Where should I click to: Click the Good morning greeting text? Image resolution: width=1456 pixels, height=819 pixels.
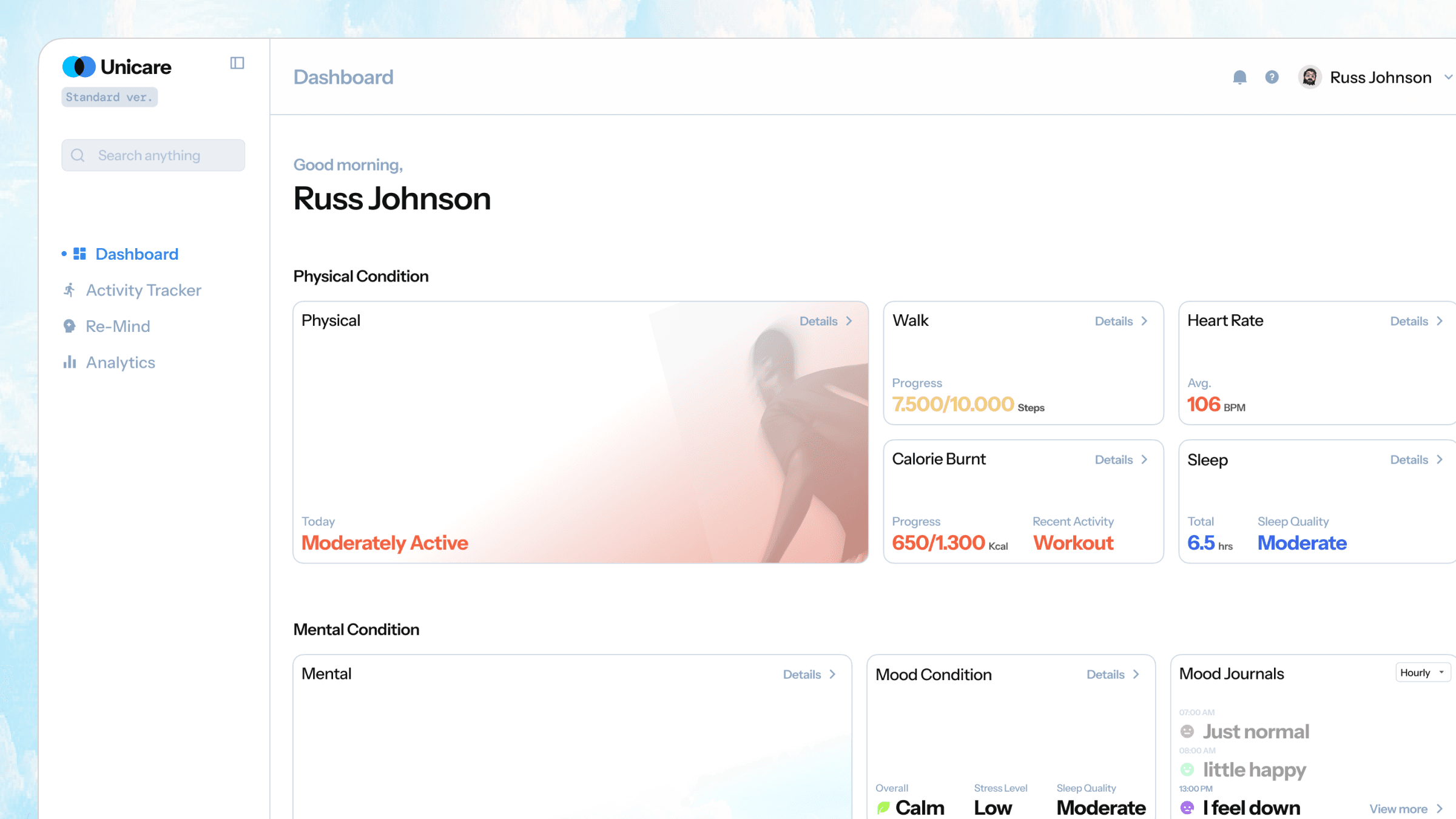point(348,165)
